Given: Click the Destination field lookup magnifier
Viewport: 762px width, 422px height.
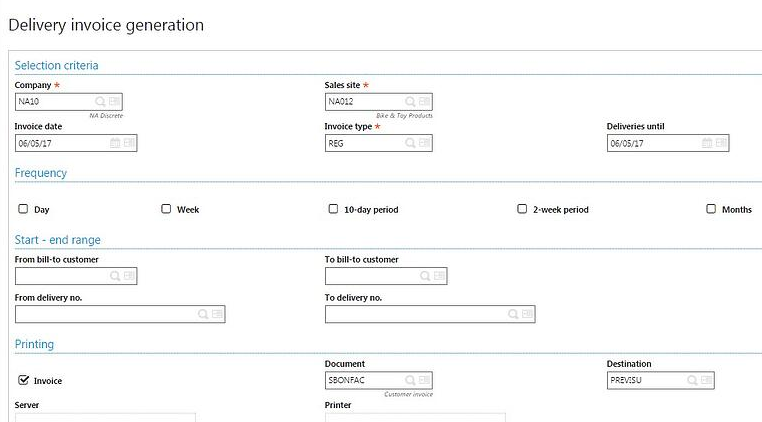Looking at the screenshot, I should [x=693, y=380].
